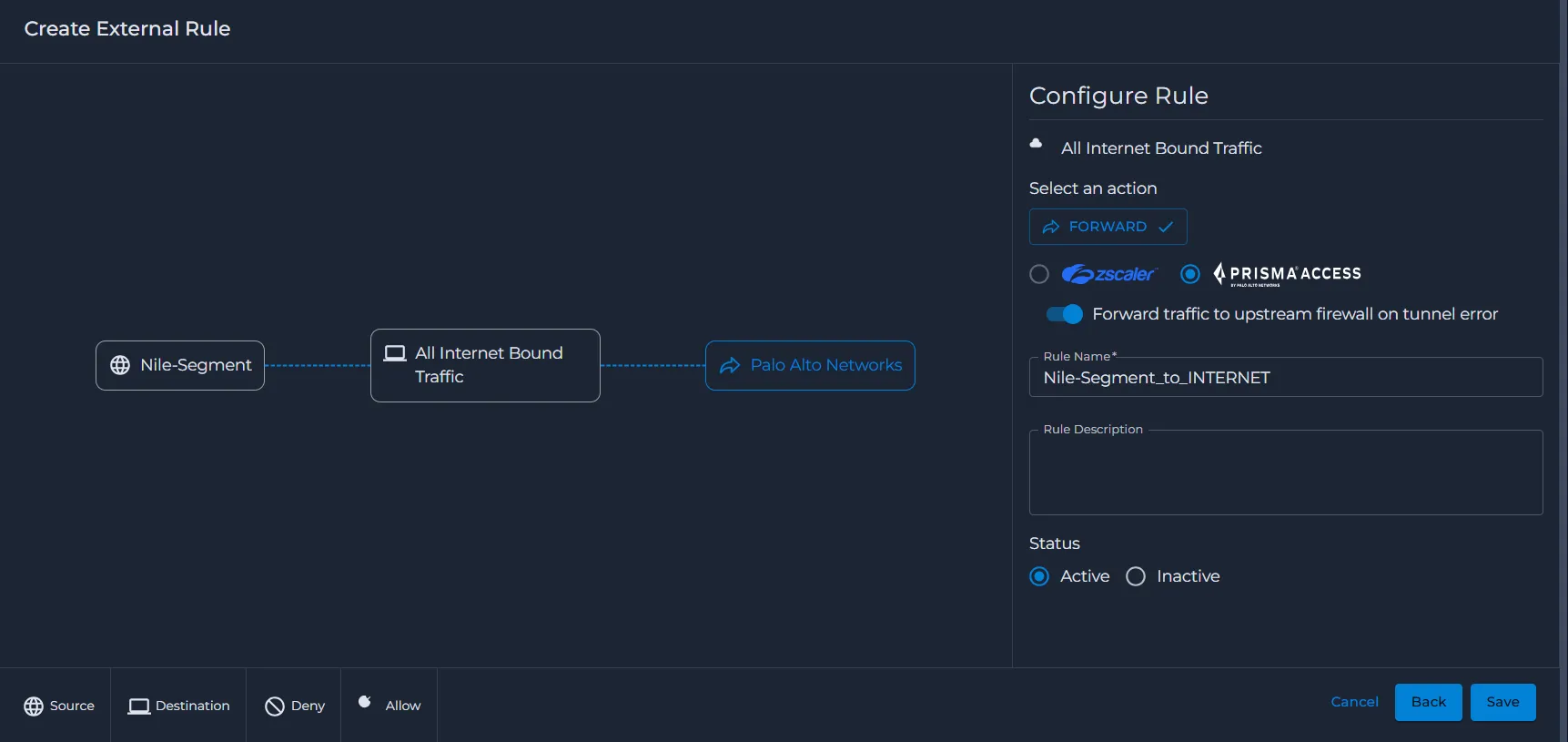The height and width of the screenshot is (742, 1568).
Task: Click the Destination laptop icon in bottom toolbar
Action: (139, 706)
